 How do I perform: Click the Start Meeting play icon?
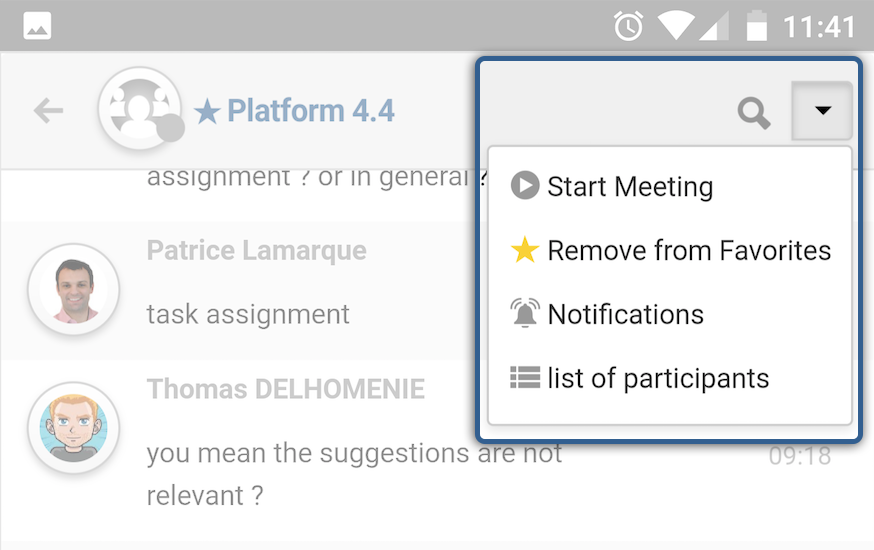point(525,185)
